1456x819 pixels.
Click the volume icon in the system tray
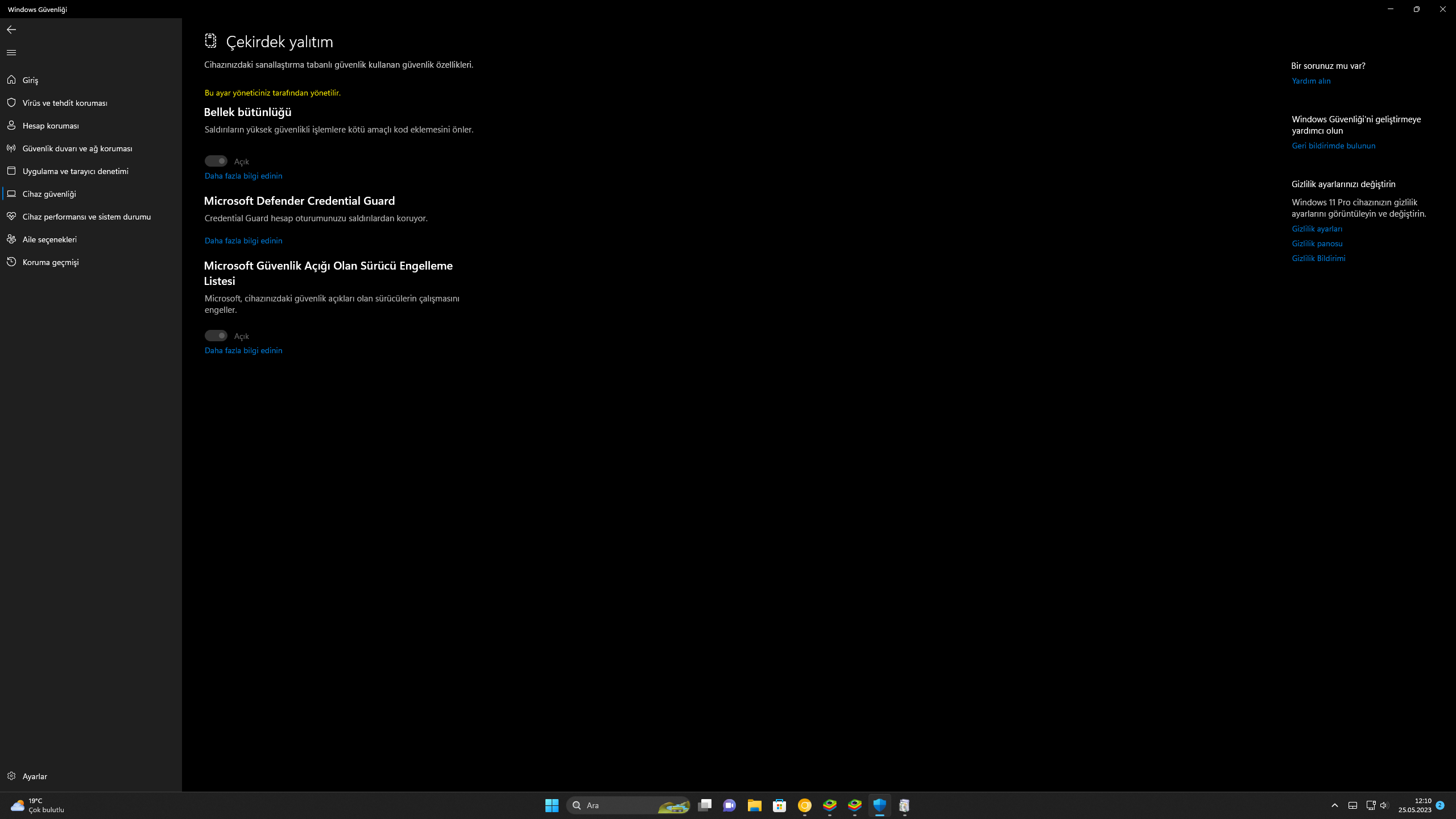[1384, 805]
